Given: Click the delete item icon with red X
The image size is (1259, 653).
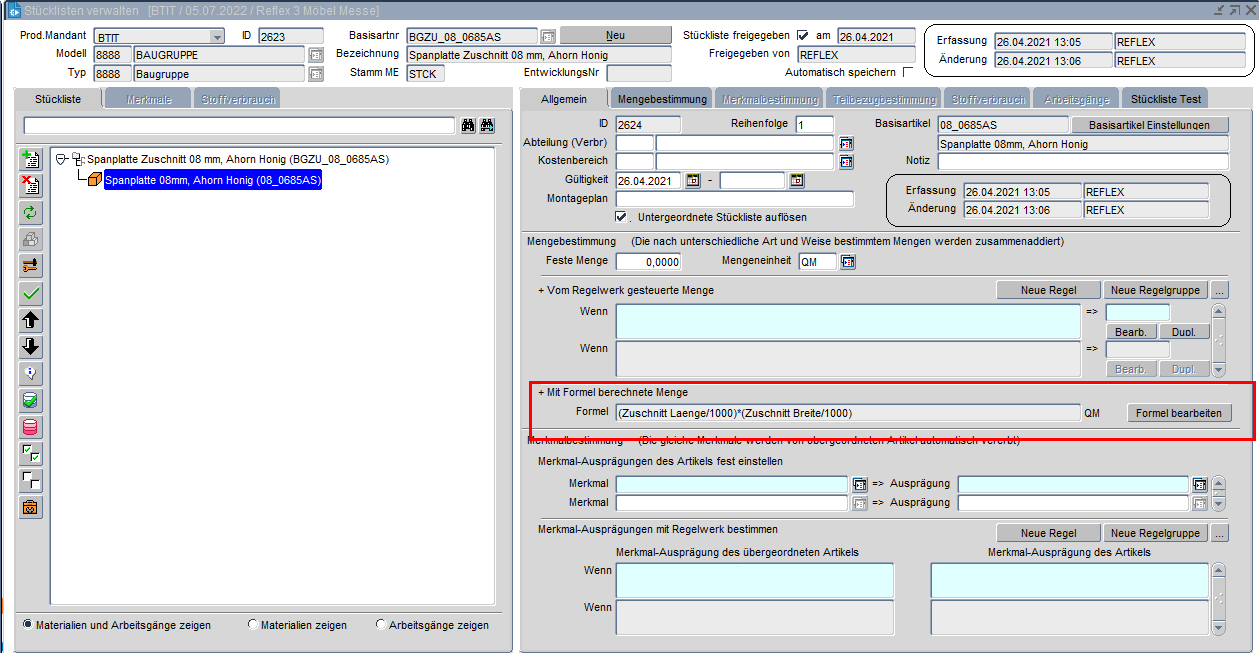Looking at the screenshot, I should click(x=31, y=185).
